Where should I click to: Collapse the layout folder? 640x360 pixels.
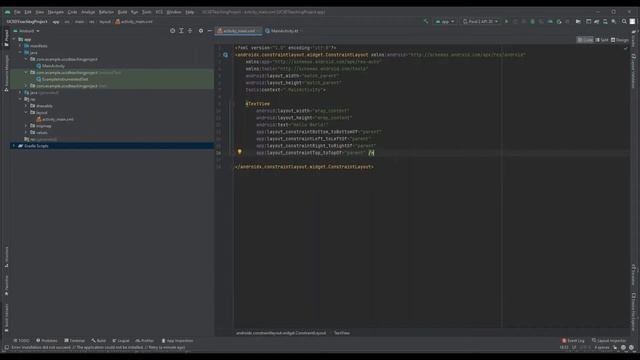[26, 113]
